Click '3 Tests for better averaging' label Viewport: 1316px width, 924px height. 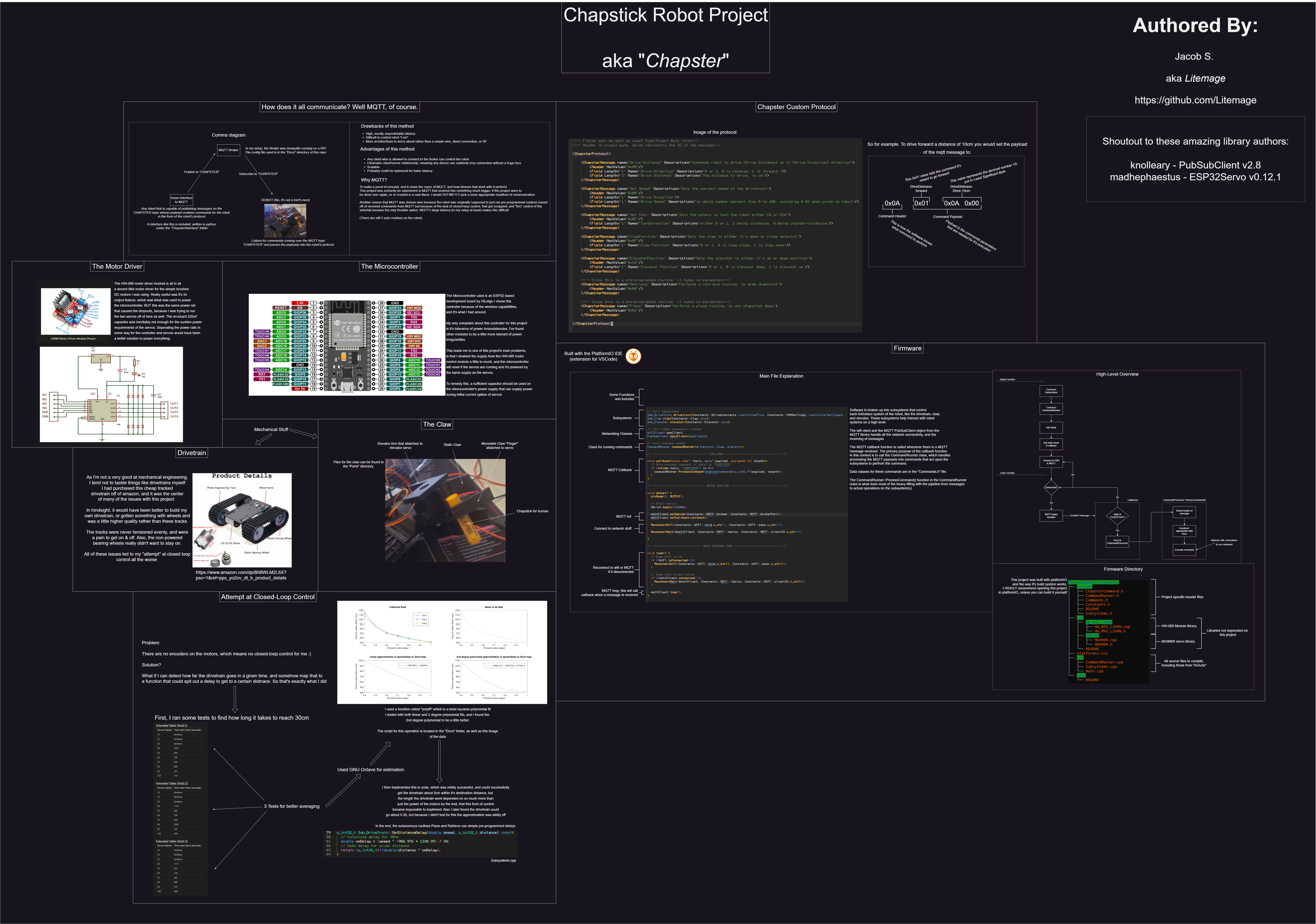click(292, 806)
